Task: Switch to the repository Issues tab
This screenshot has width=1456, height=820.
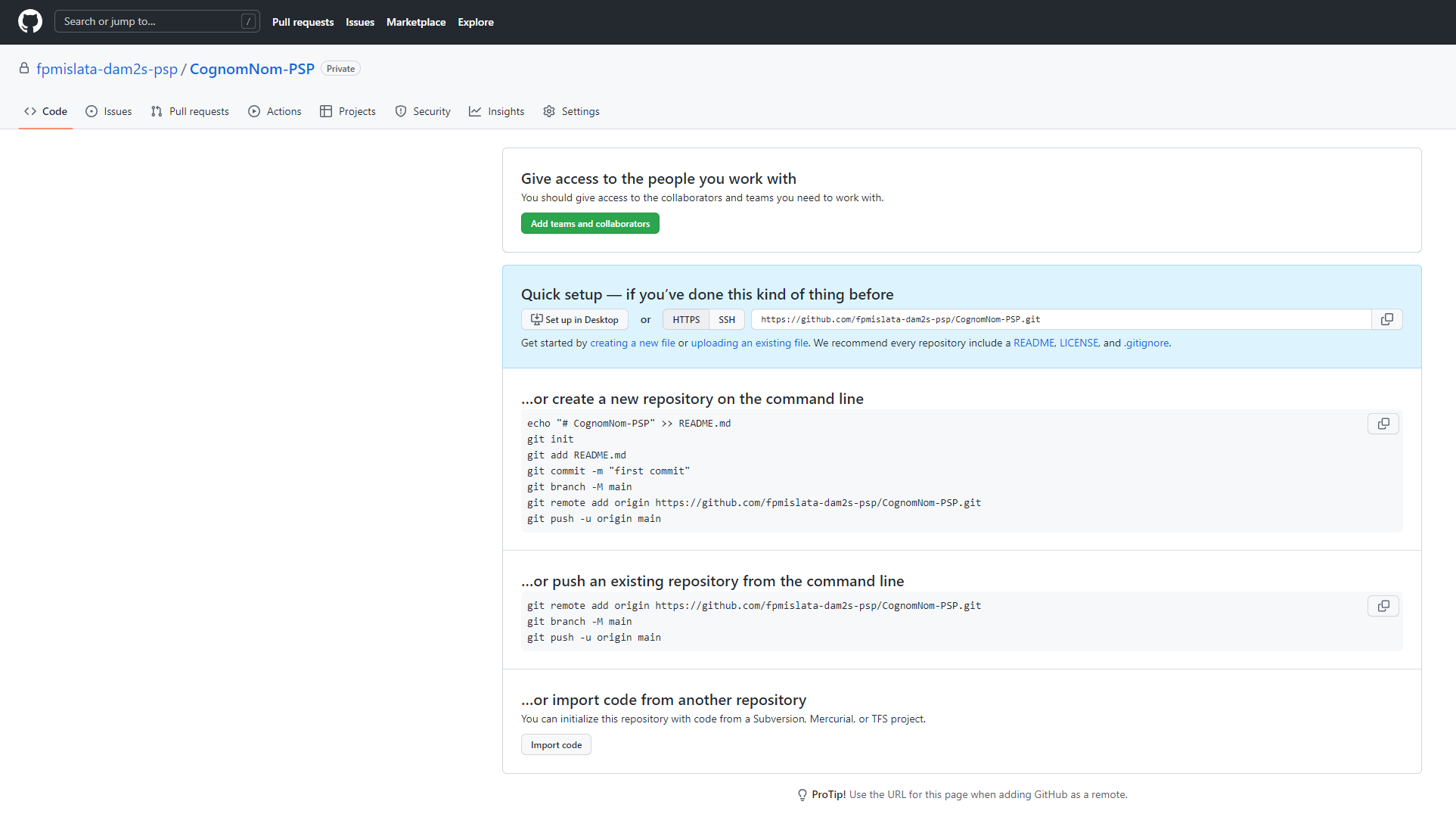Action: click(x=109, y=111)
